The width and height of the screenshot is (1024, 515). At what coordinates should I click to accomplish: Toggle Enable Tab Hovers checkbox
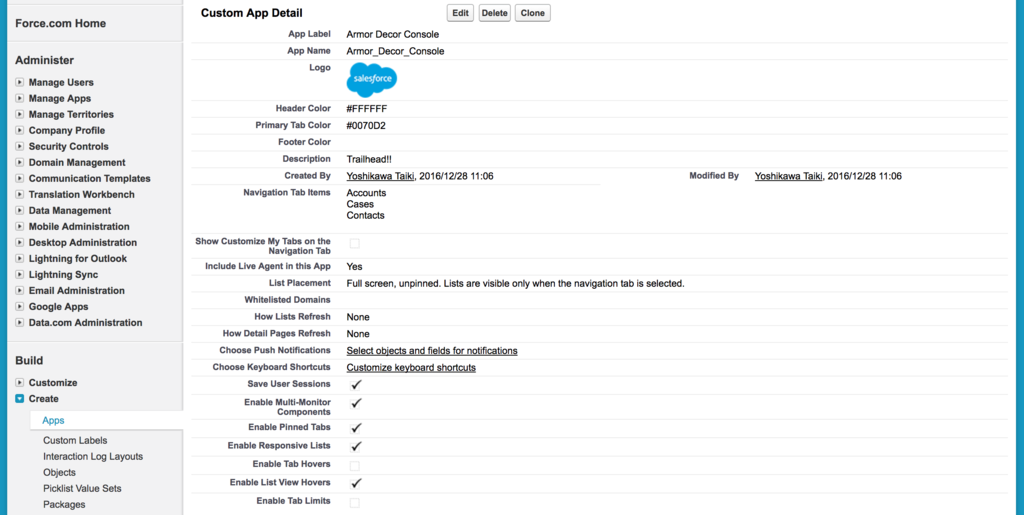(355, 466)
